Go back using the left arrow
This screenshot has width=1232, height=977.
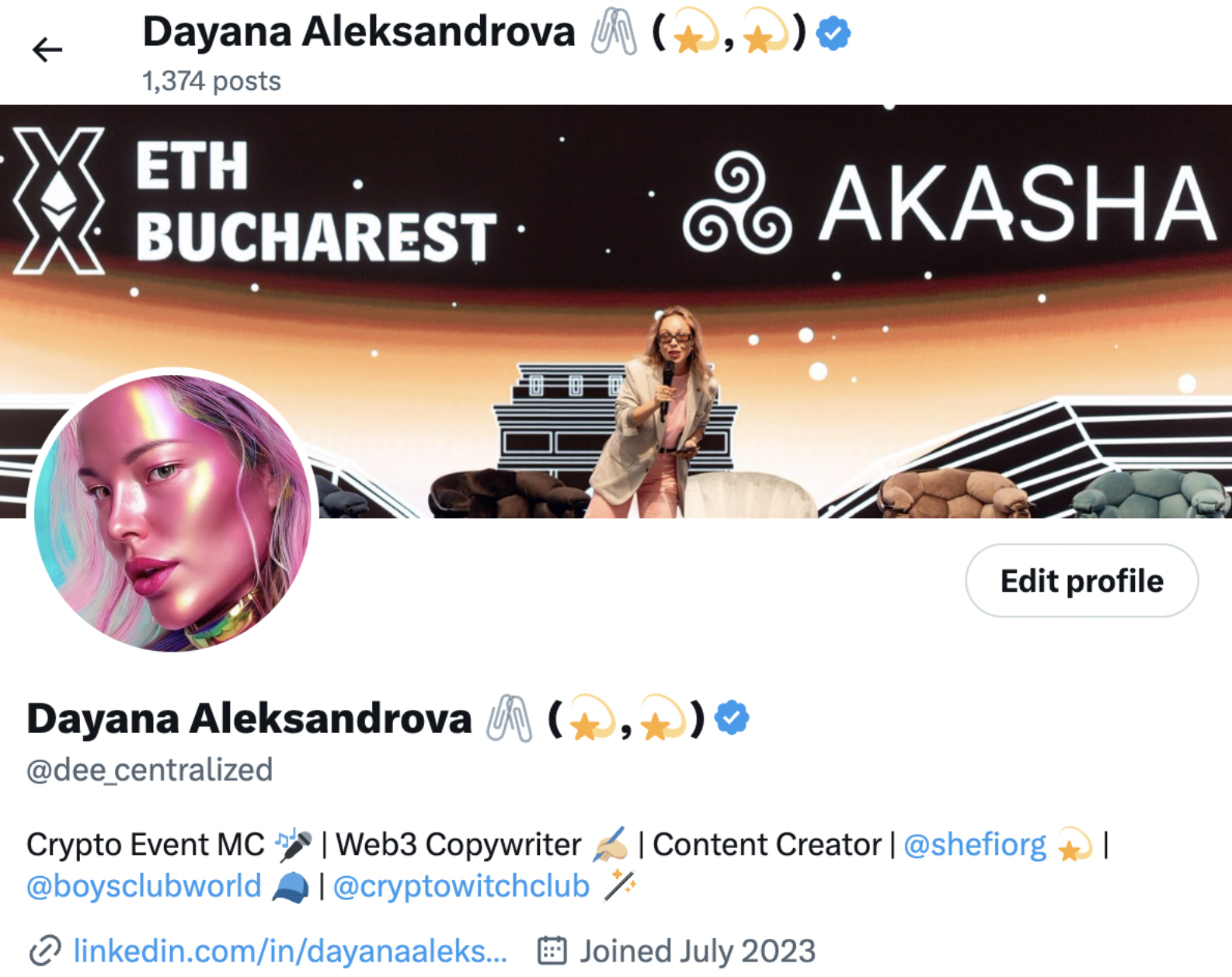47,50
